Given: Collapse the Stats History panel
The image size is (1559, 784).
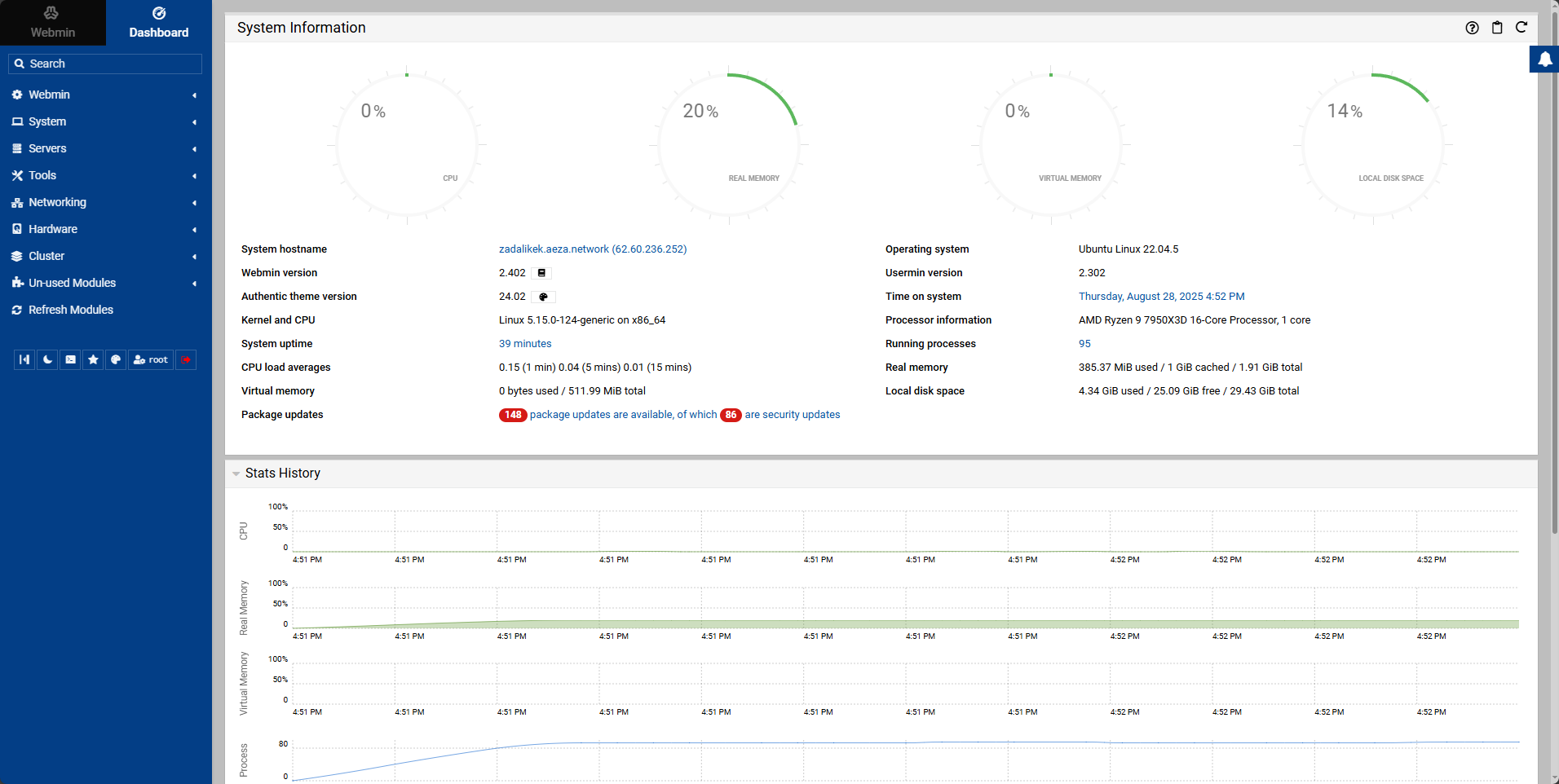Looking at the screenshot, I should (236, 473).
